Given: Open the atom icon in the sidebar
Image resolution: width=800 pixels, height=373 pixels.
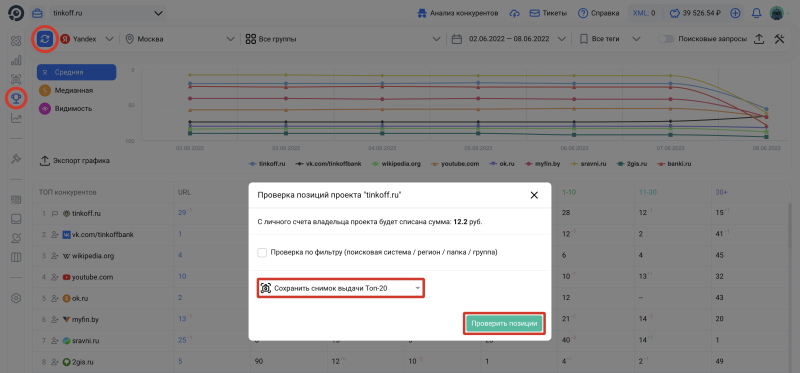Looking at the screenshot, I should point(16,40).
